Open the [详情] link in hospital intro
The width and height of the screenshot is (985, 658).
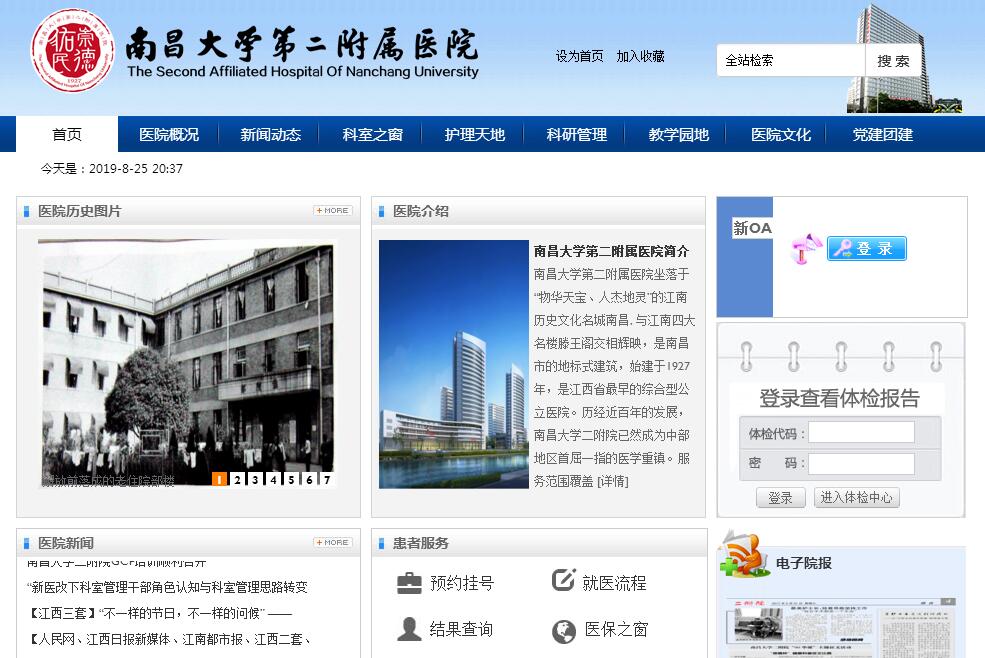613,481
